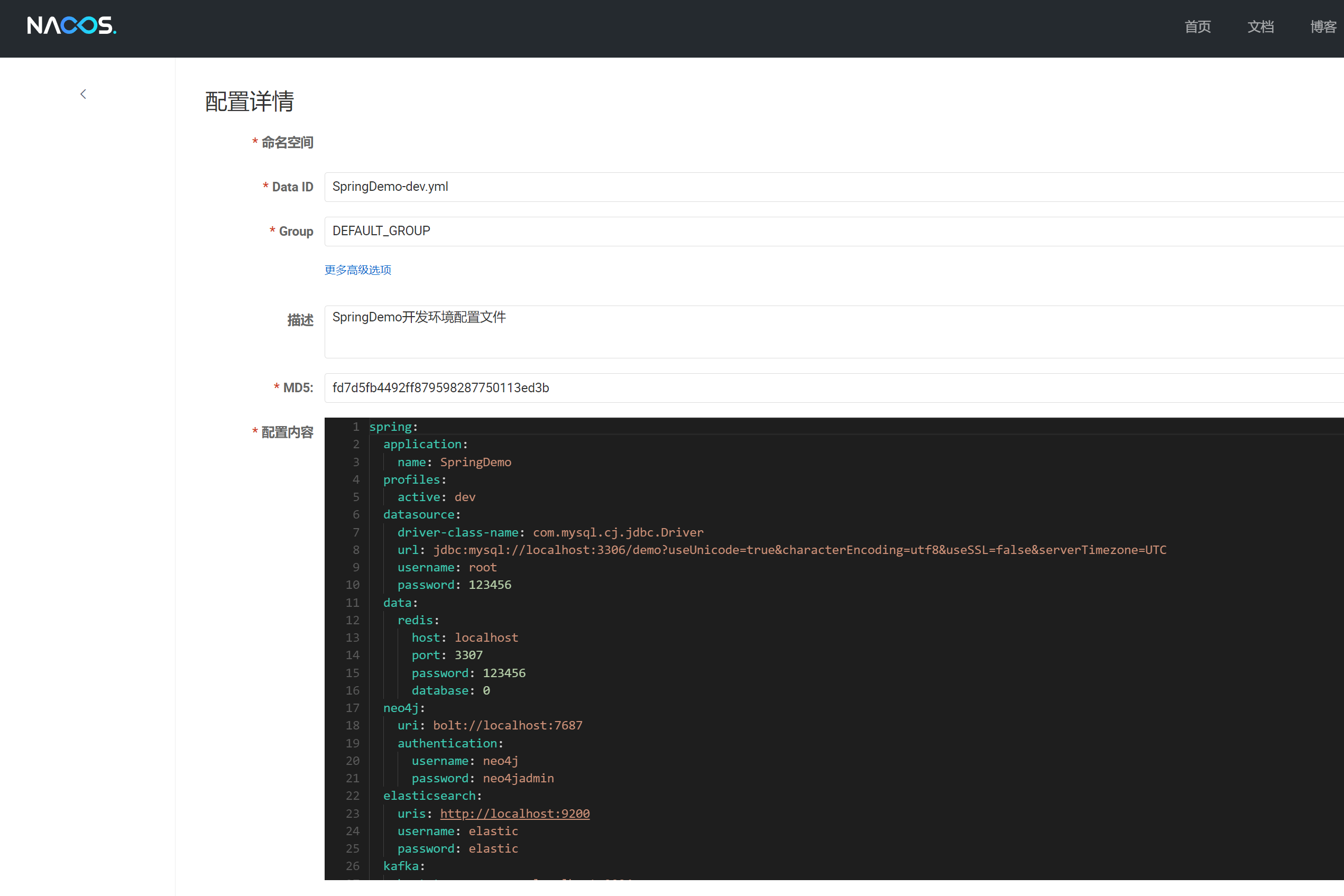Click the neo4j bolt uri line
The image size is (1344, 896).
click(x=490, y=725)
